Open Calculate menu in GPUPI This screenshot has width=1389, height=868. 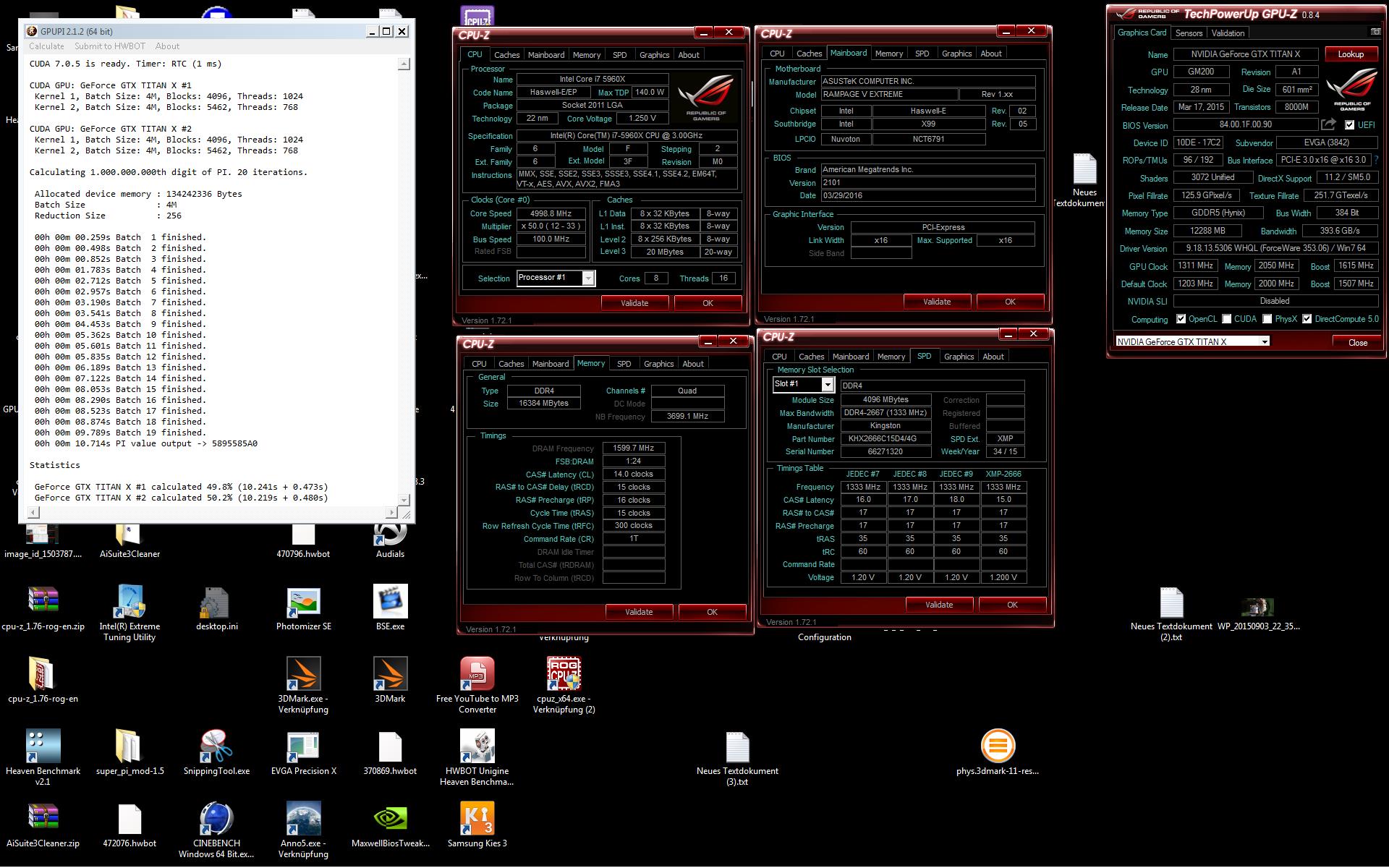pyautogui.click(x=46, y=46)
